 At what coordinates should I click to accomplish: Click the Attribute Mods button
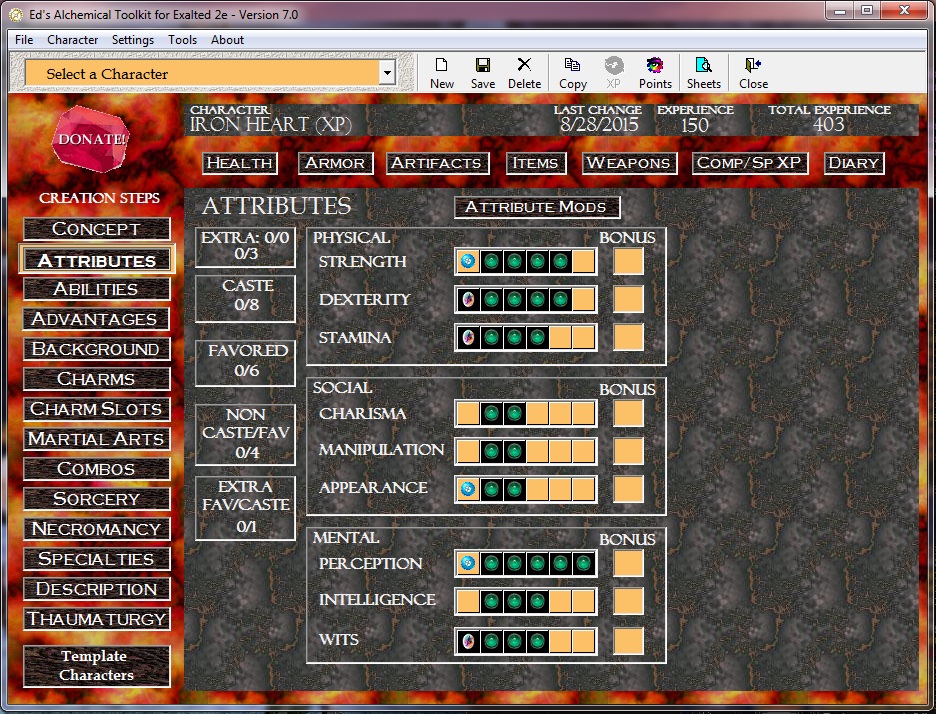(537, 207)
